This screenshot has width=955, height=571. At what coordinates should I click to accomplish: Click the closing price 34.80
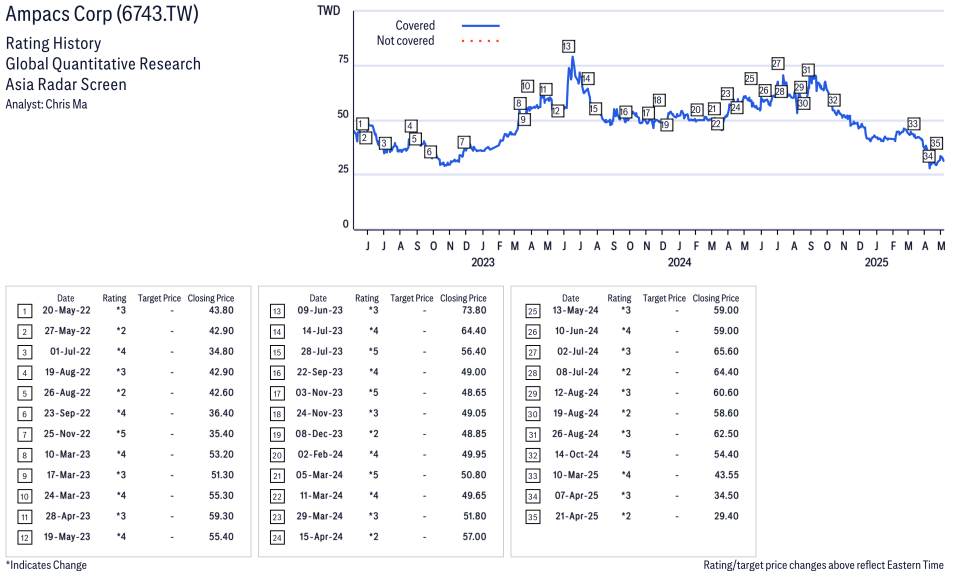(221, 352)
